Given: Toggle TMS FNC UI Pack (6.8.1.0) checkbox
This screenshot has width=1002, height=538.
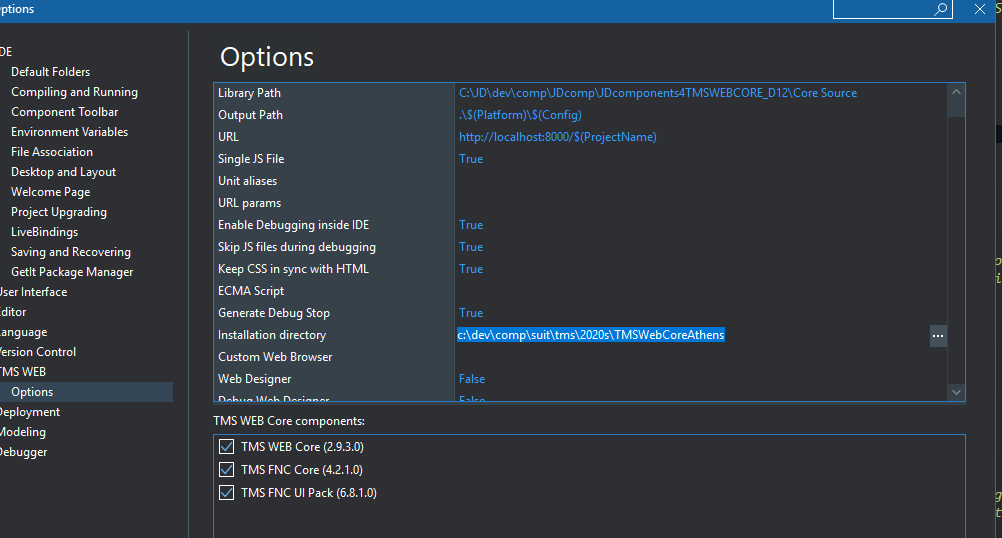Looking at the screenshot, I should pyautogui.click(x=226, y=493).
